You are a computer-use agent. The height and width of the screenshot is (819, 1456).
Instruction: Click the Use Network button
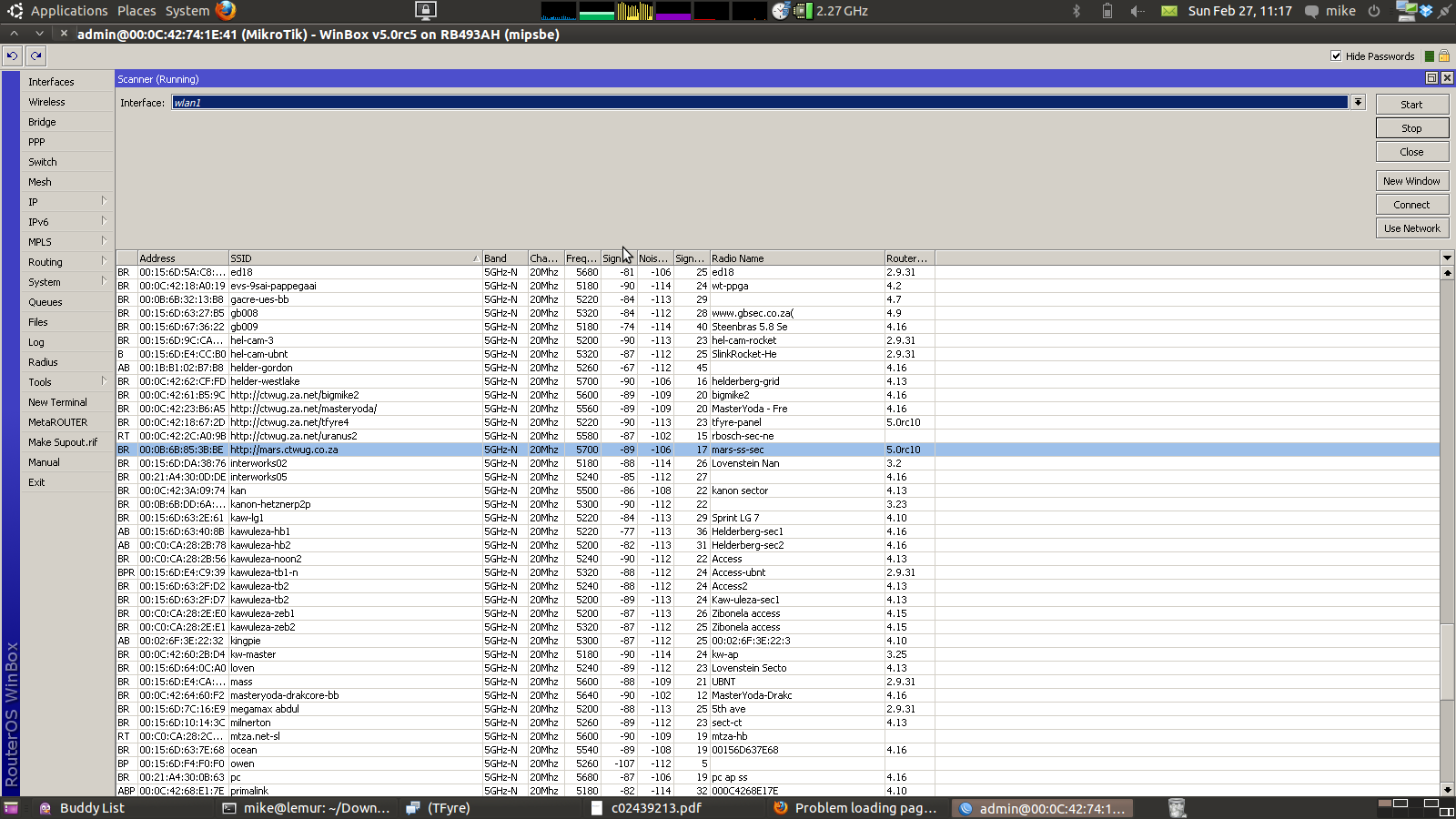[x=1412, y=228]
